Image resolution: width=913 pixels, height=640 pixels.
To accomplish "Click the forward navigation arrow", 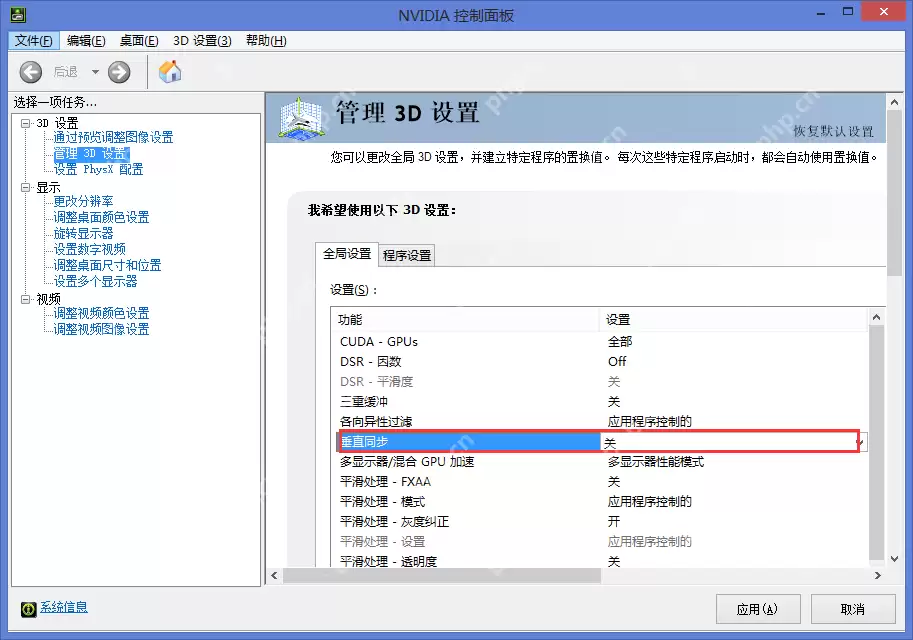I will point(119,71).
